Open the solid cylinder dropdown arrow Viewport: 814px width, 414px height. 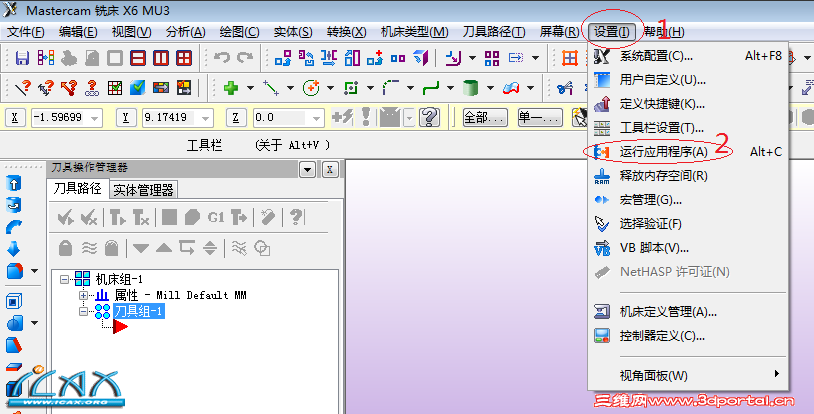pos(490,88)
